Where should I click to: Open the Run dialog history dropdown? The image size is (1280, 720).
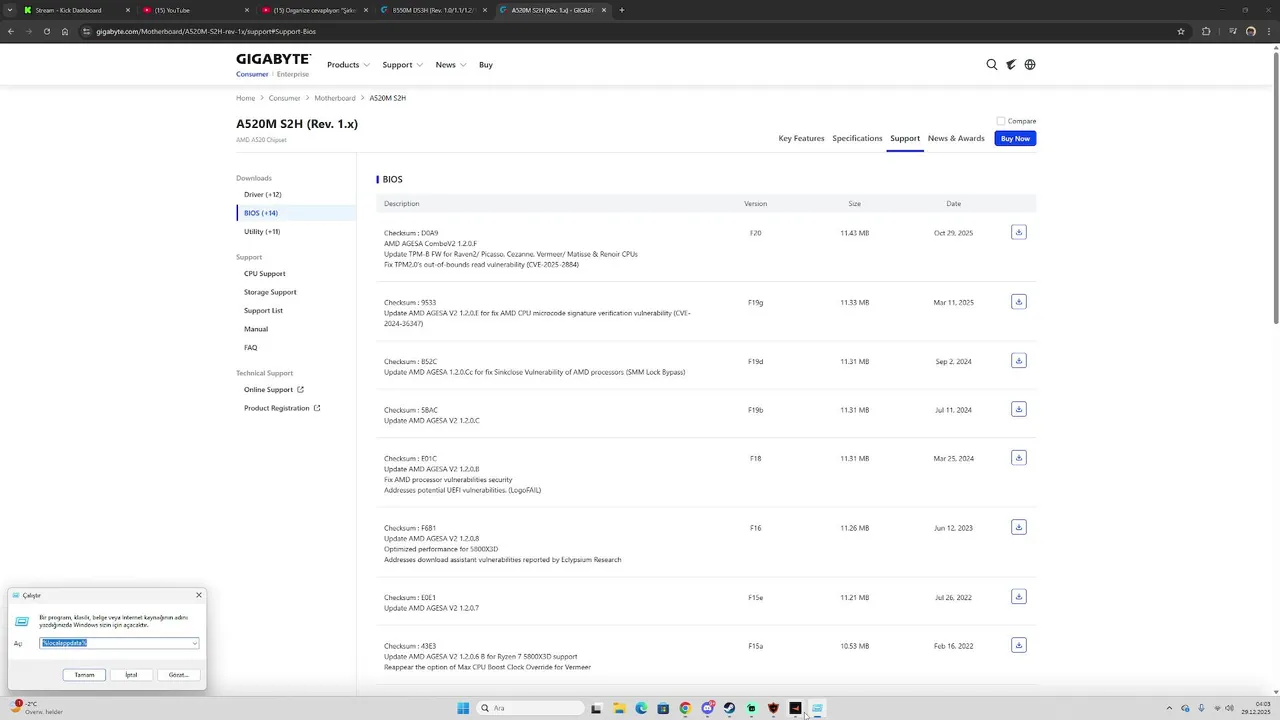pos(194,643)
